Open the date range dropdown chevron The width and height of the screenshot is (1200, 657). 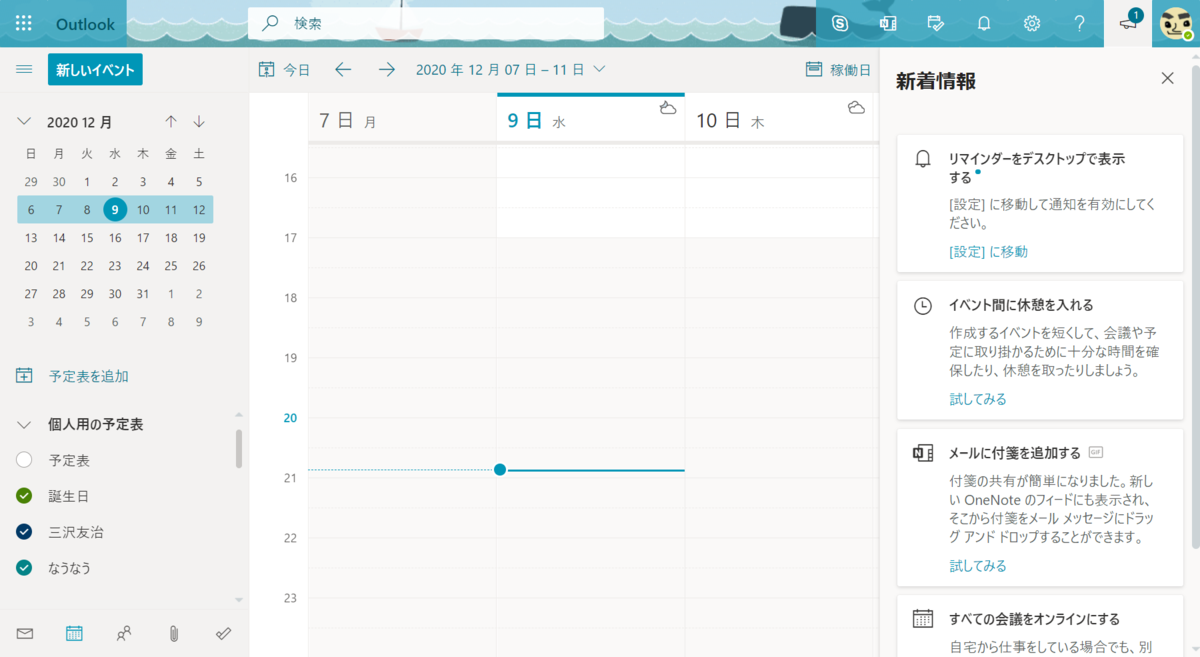[599, 69]
